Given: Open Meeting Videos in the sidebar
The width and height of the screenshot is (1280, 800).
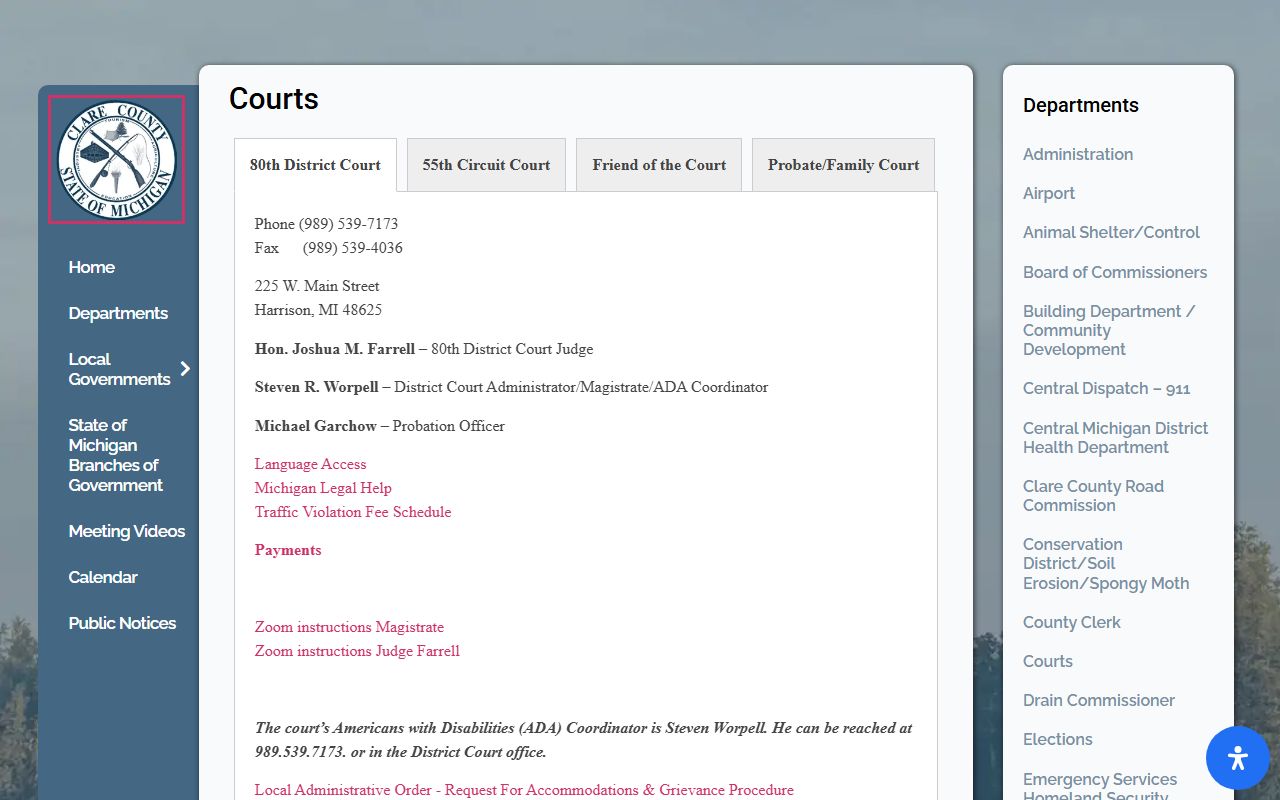Looking at the screenshot, I should (x=127, y=531).
